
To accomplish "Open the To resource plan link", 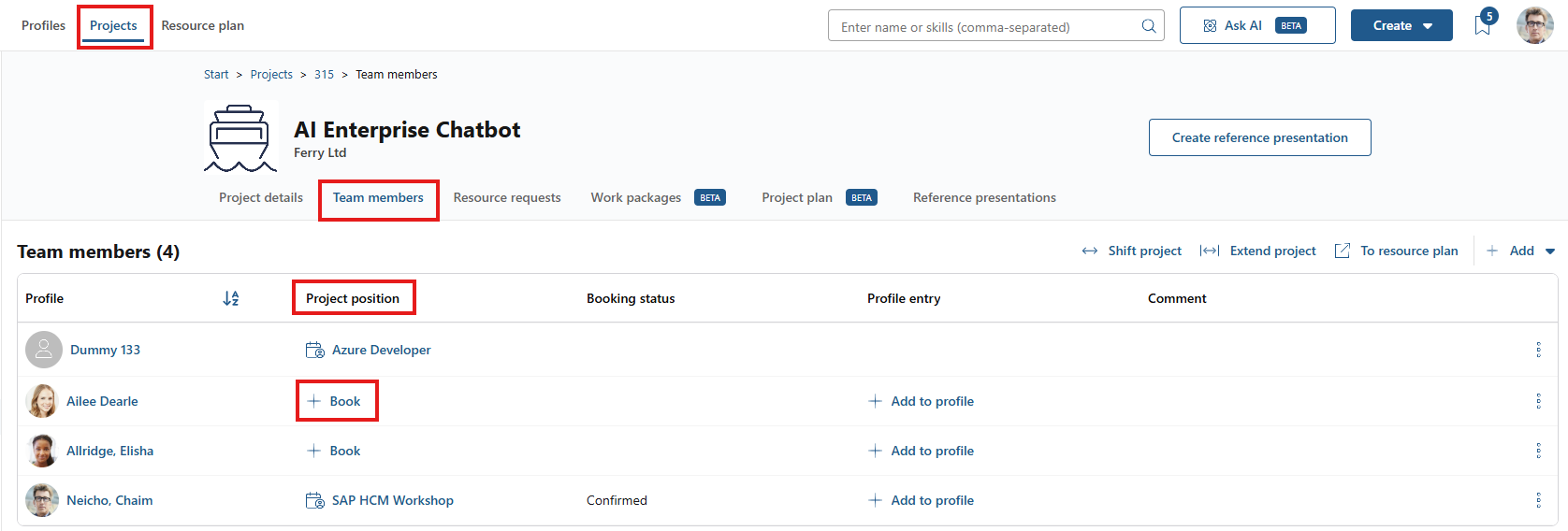I will point(1397,251).
